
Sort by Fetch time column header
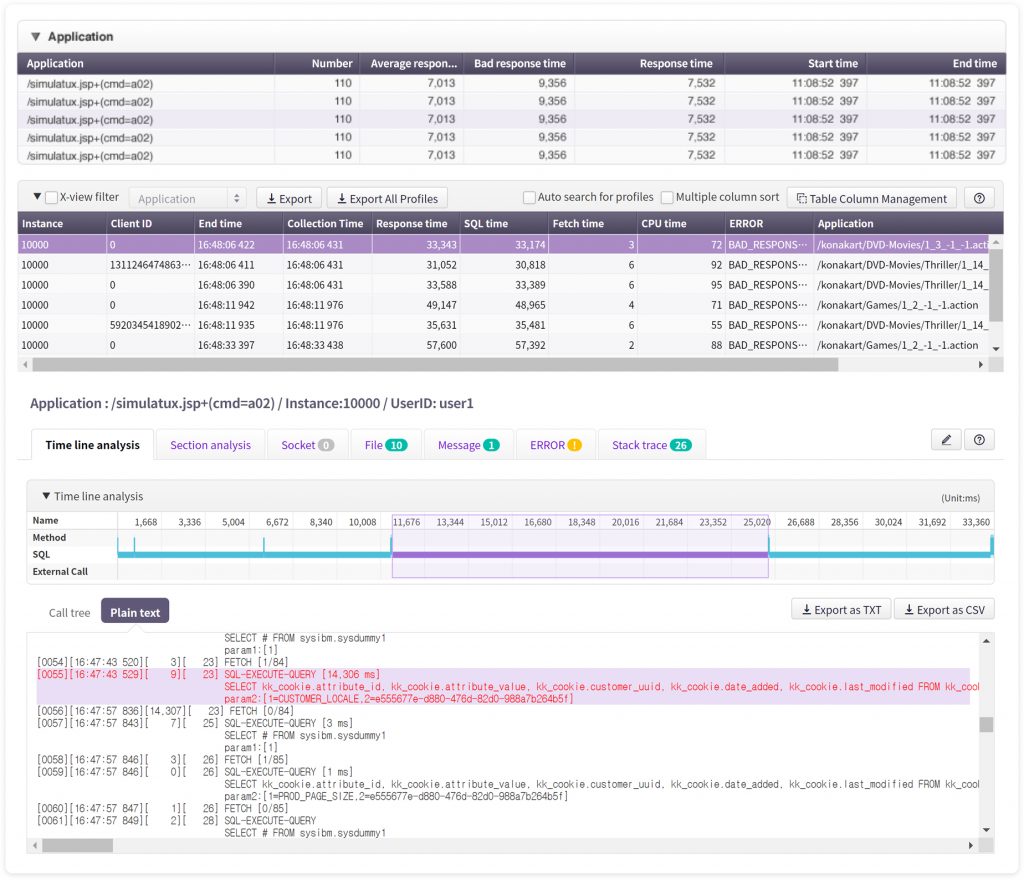coord(593,223)
